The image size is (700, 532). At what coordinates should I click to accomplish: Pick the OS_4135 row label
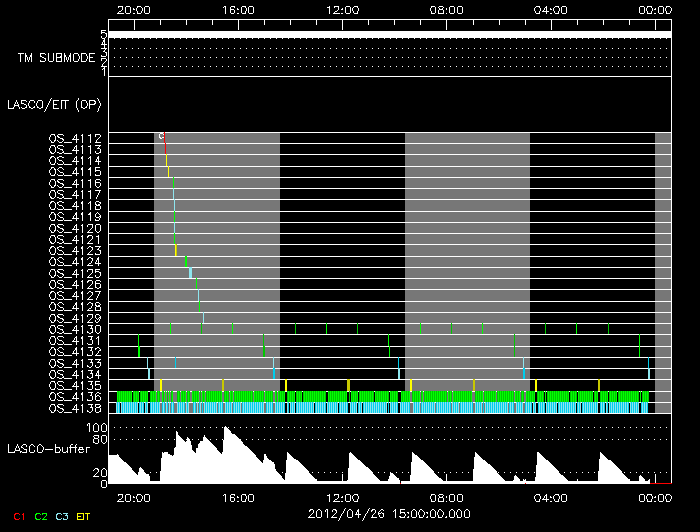tap(75, 385)
